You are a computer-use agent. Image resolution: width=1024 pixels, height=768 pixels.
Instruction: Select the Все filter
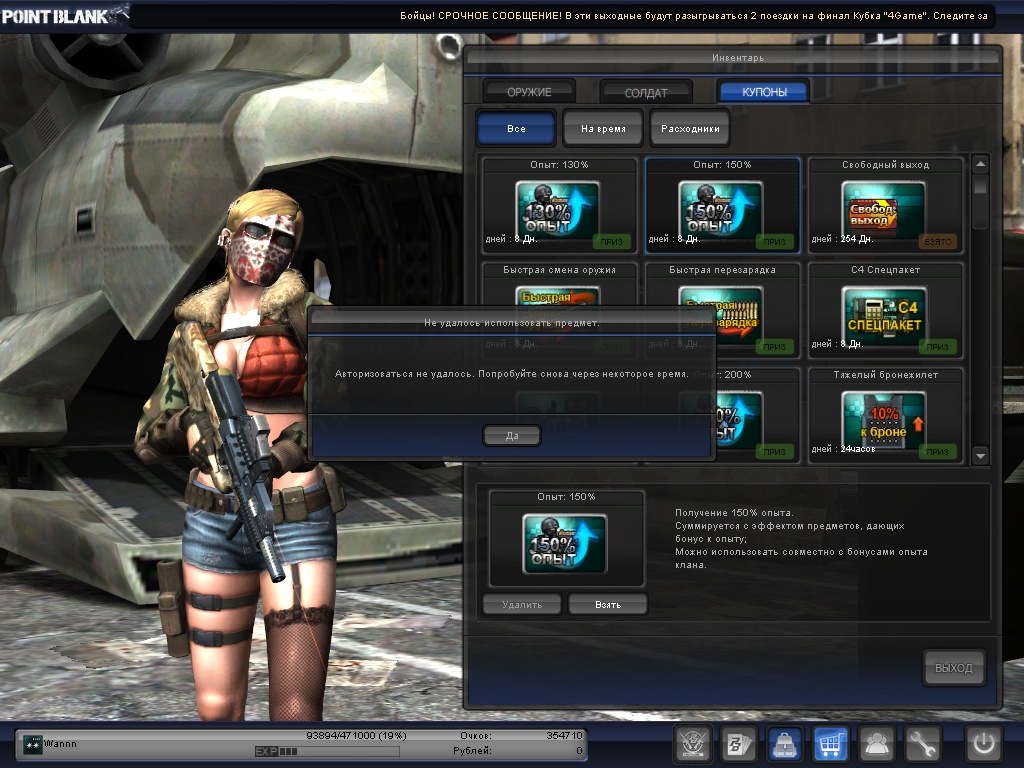[x=516, y=129]
